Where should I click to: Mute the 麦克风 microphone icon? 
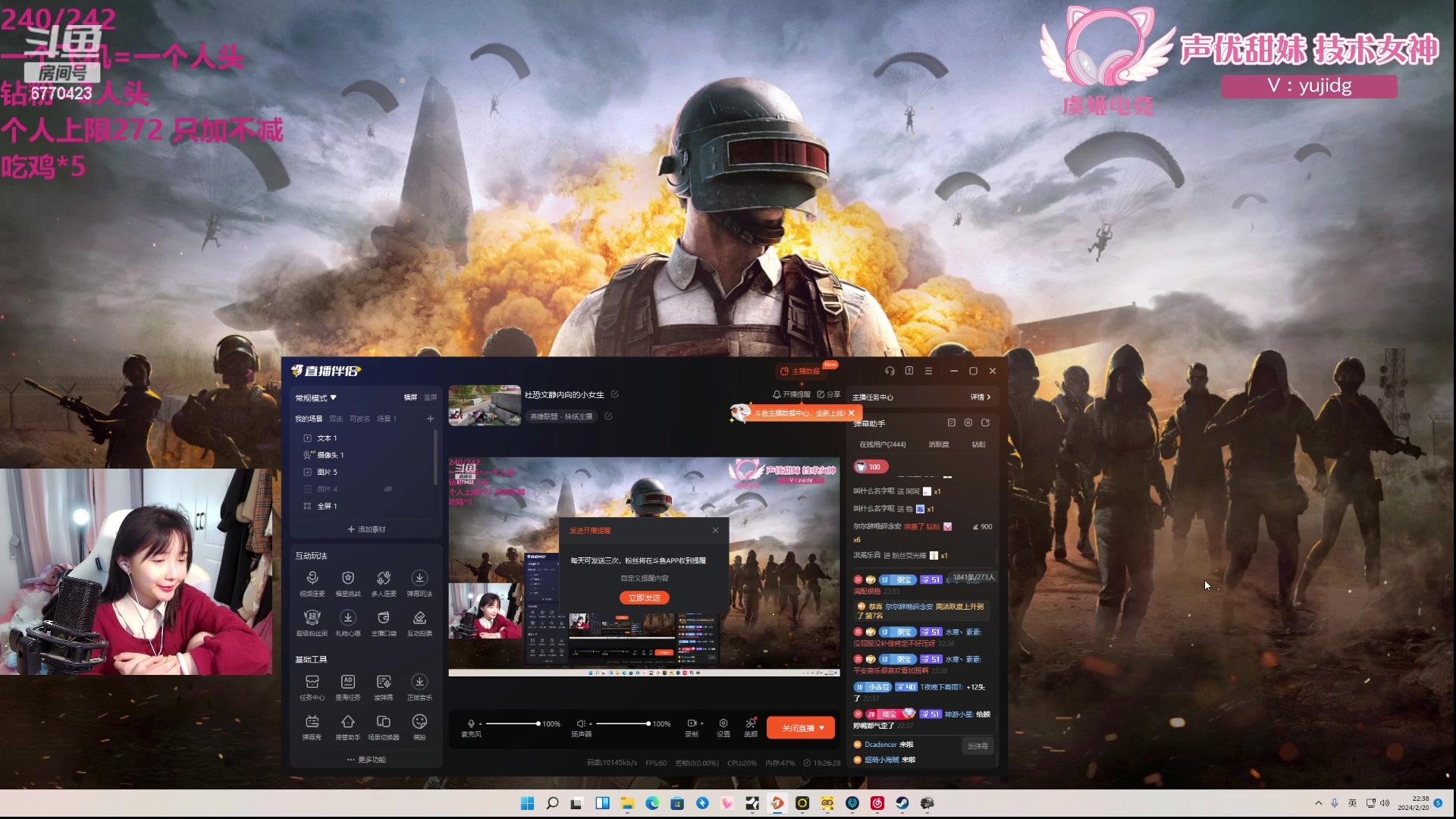pyautogui.click(x=471, y=724)
